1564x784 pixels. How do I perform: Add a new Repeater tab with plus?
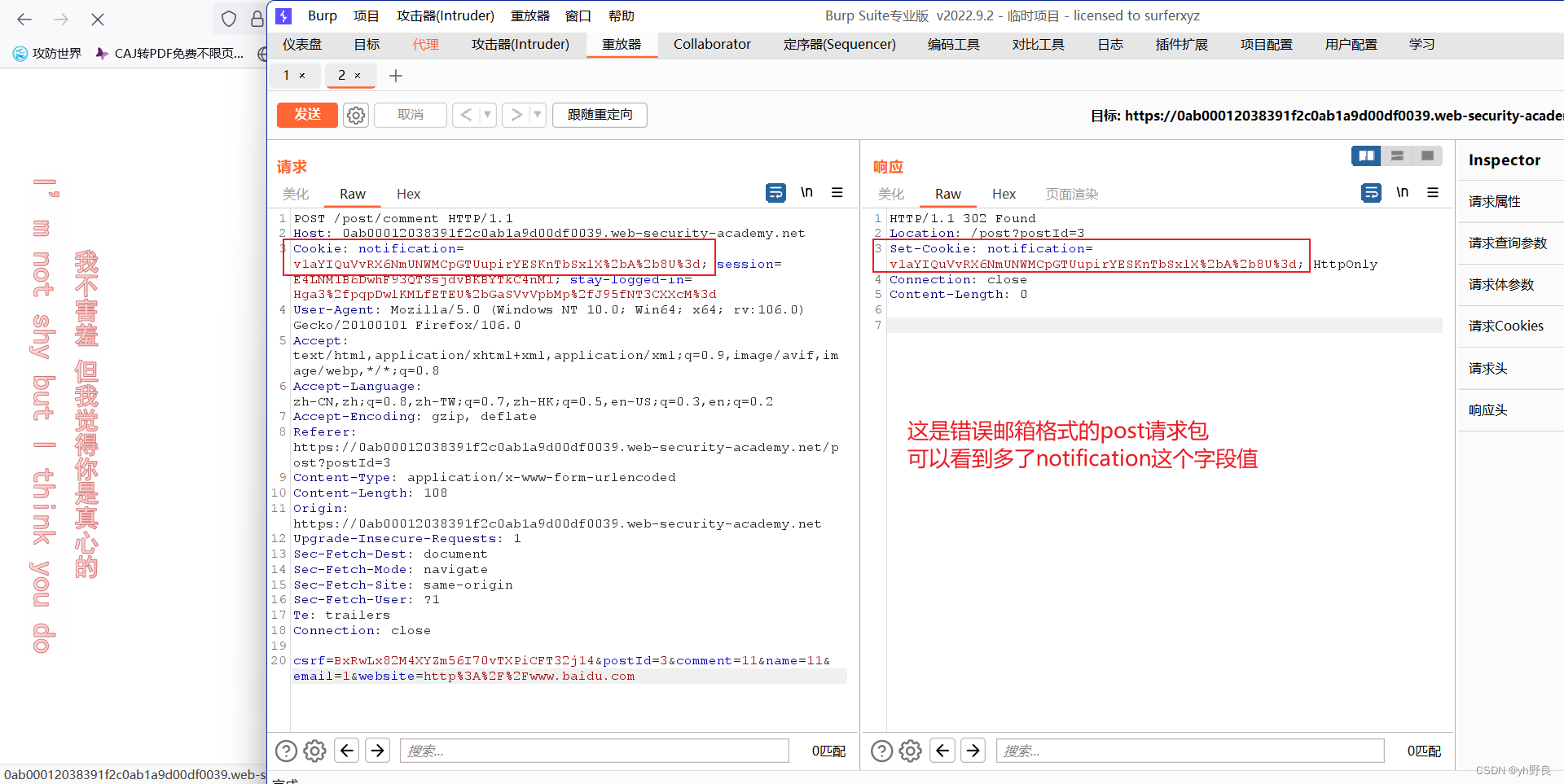396,76
